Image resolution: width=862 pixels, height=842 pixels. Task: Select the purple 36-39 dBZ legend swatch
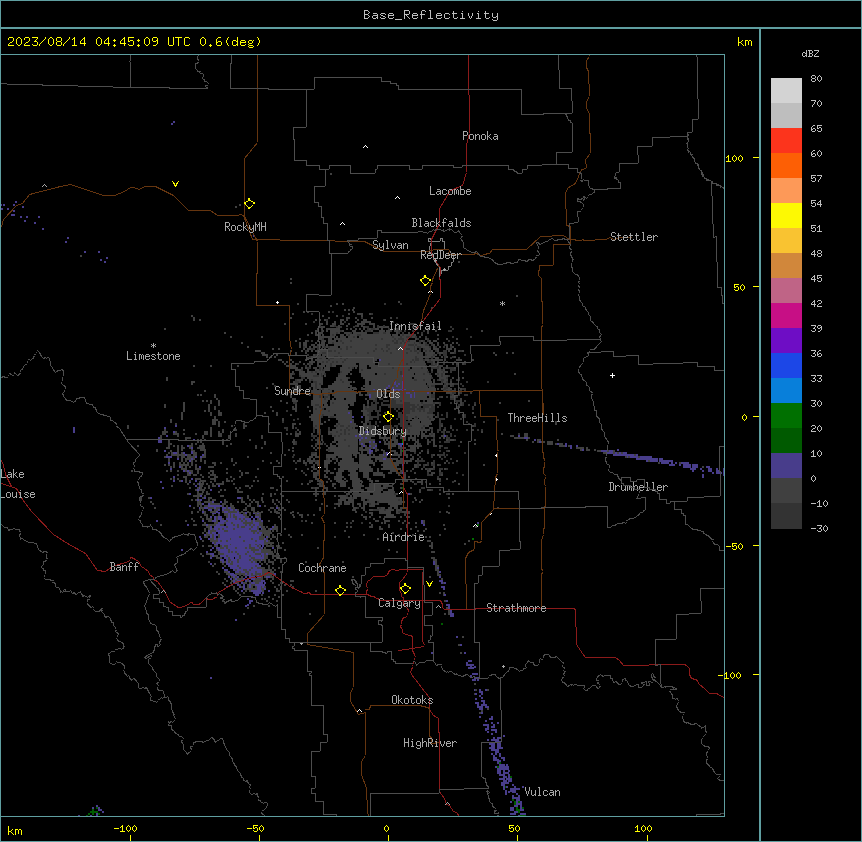(786, 341)
